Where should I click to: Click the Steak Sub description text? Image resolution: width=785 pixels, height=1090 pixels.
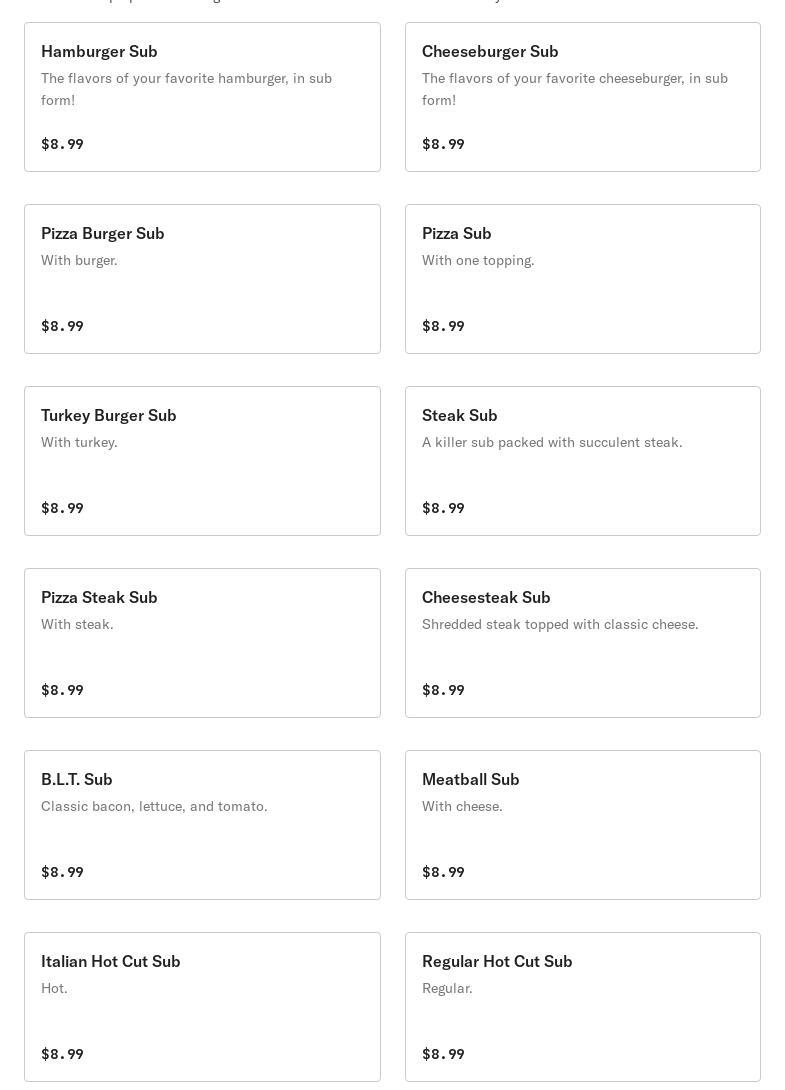[552, 442]
